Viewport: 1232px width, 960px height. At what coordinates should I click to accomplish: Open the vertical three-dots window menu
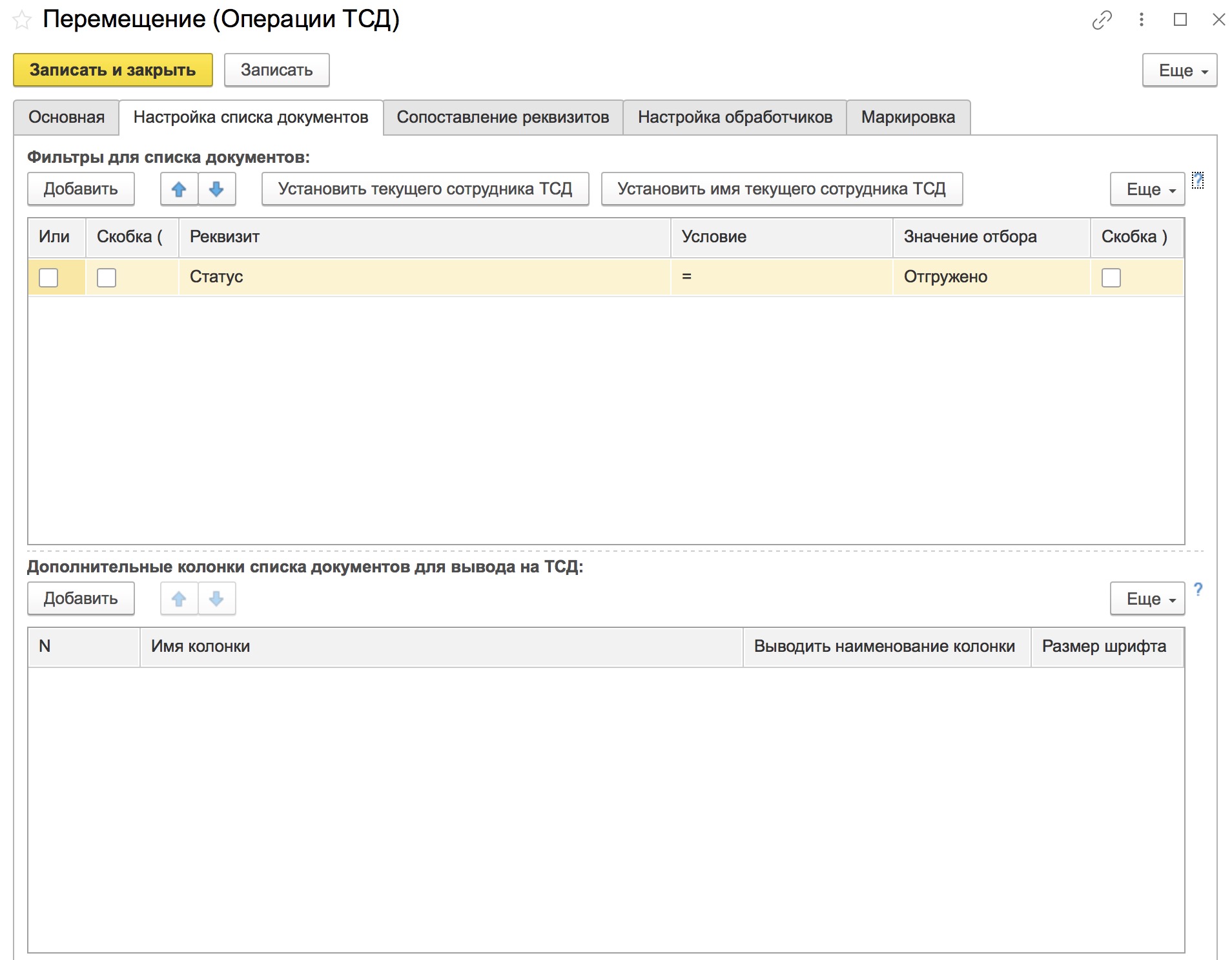coord(1141,20)
